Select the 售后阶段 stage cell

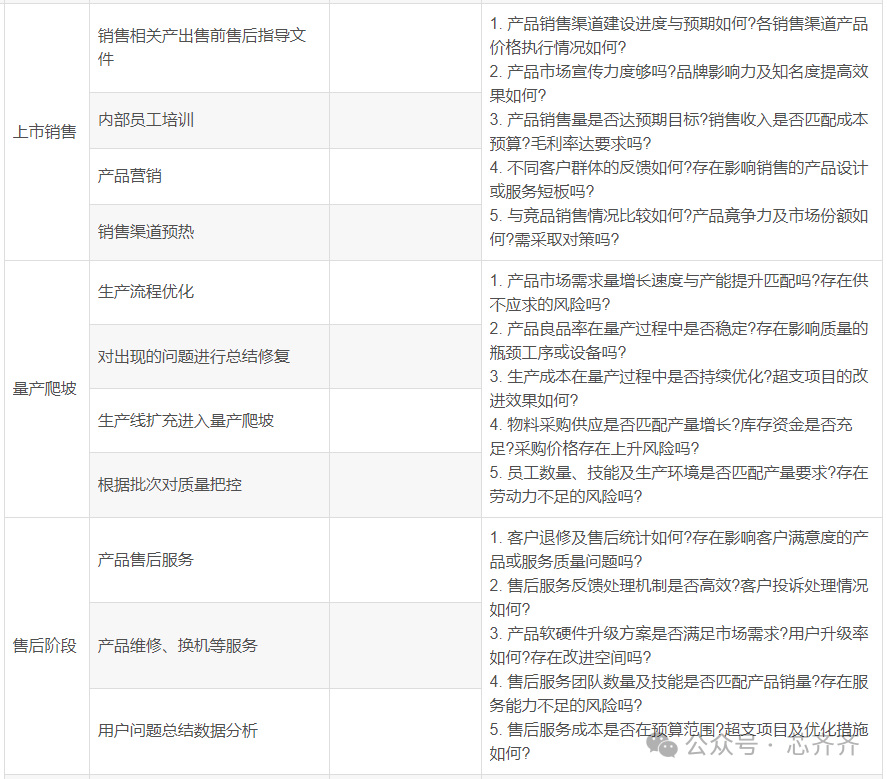45,646
